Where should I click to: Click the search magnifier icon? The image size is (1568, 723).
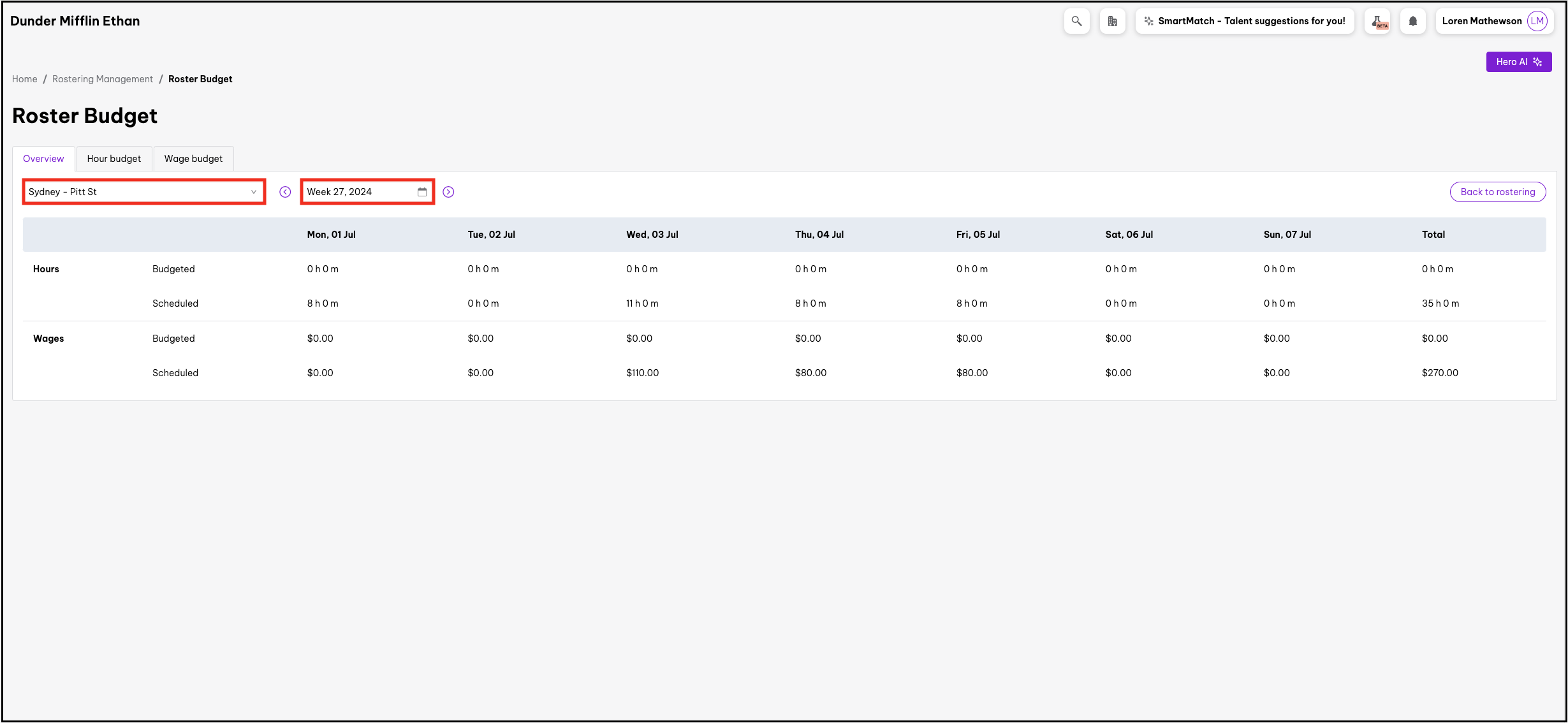pyautogui.click(x=1076, y=21)
